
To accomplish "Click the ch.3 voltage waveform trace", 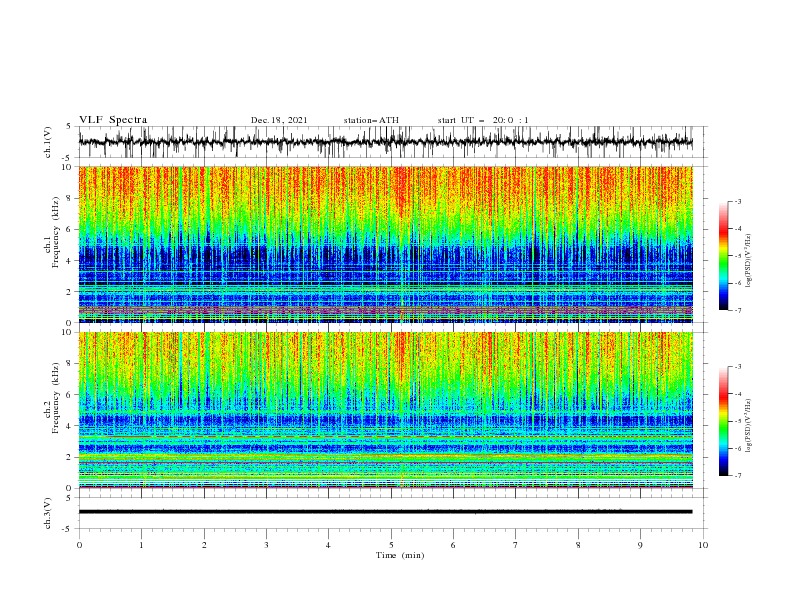I will coord(385,512).
